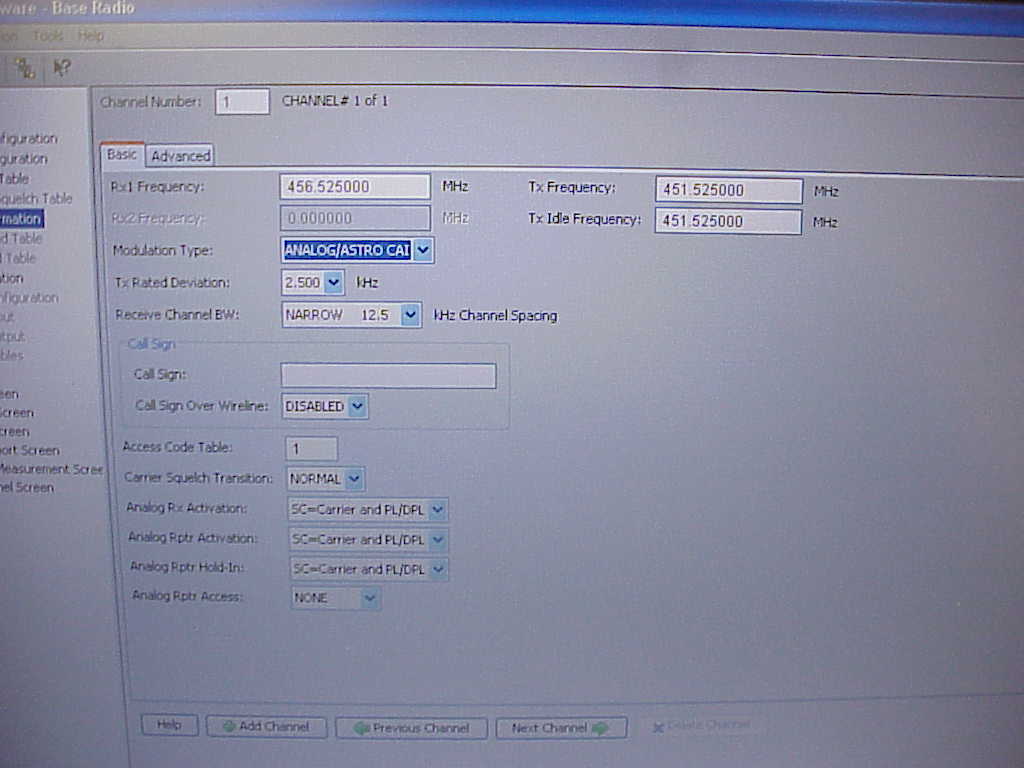This screenshot has height=768, width=1024.
Task: Open the Carrier Squelch Transition dropdown
Action: (x=352, y=478)
